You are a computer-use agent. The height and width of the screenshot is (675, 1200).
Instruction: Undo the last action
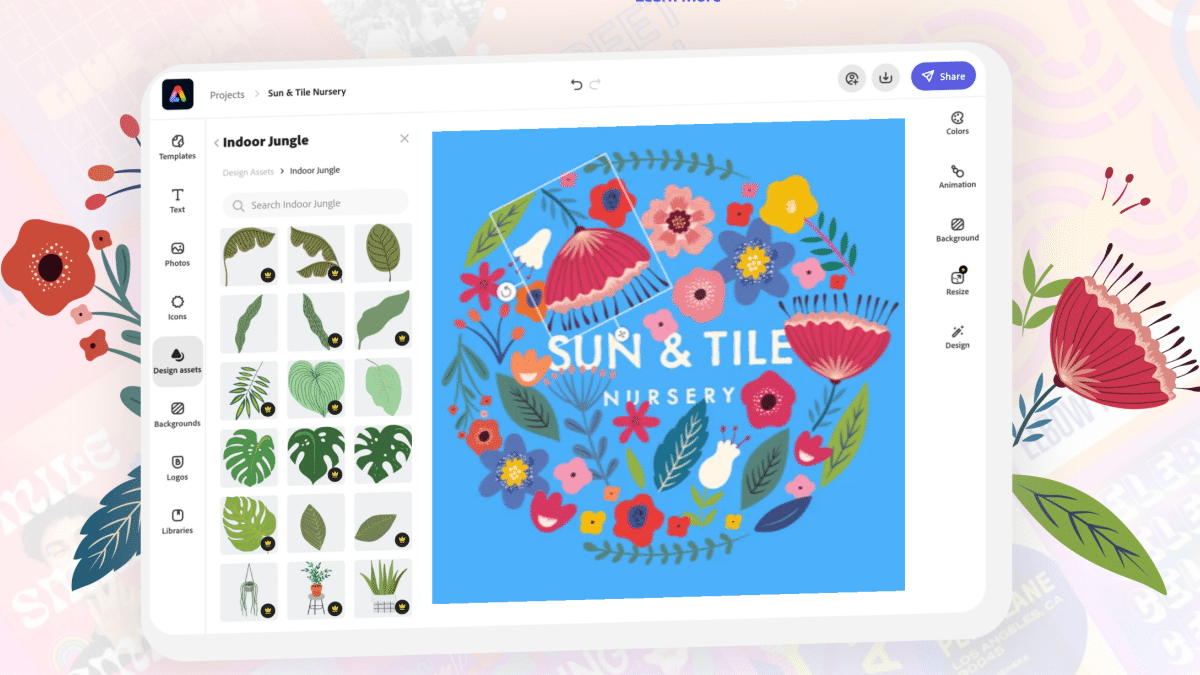tap(576, 85)
